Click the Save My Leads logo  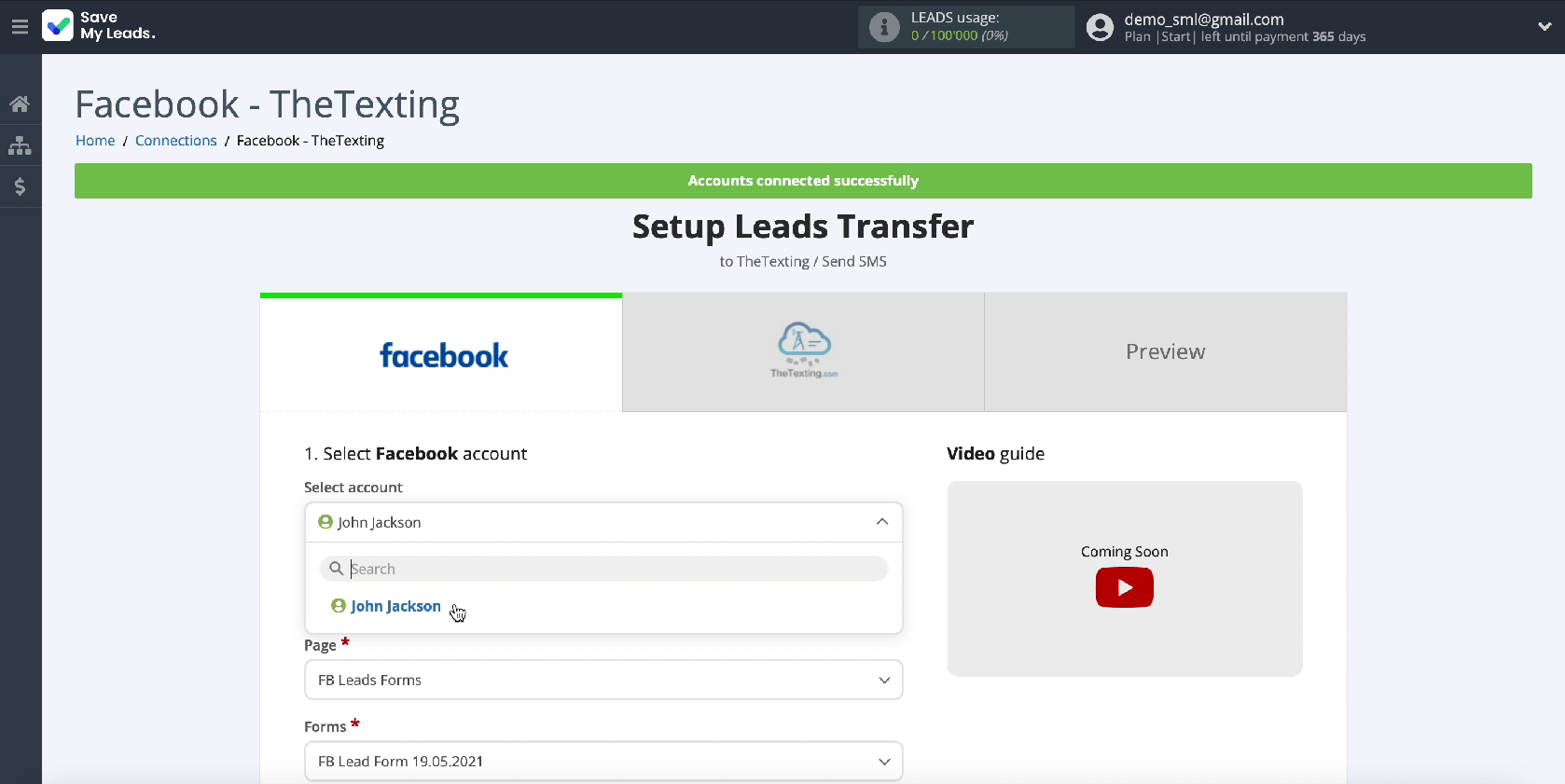(x=99, y=26)
